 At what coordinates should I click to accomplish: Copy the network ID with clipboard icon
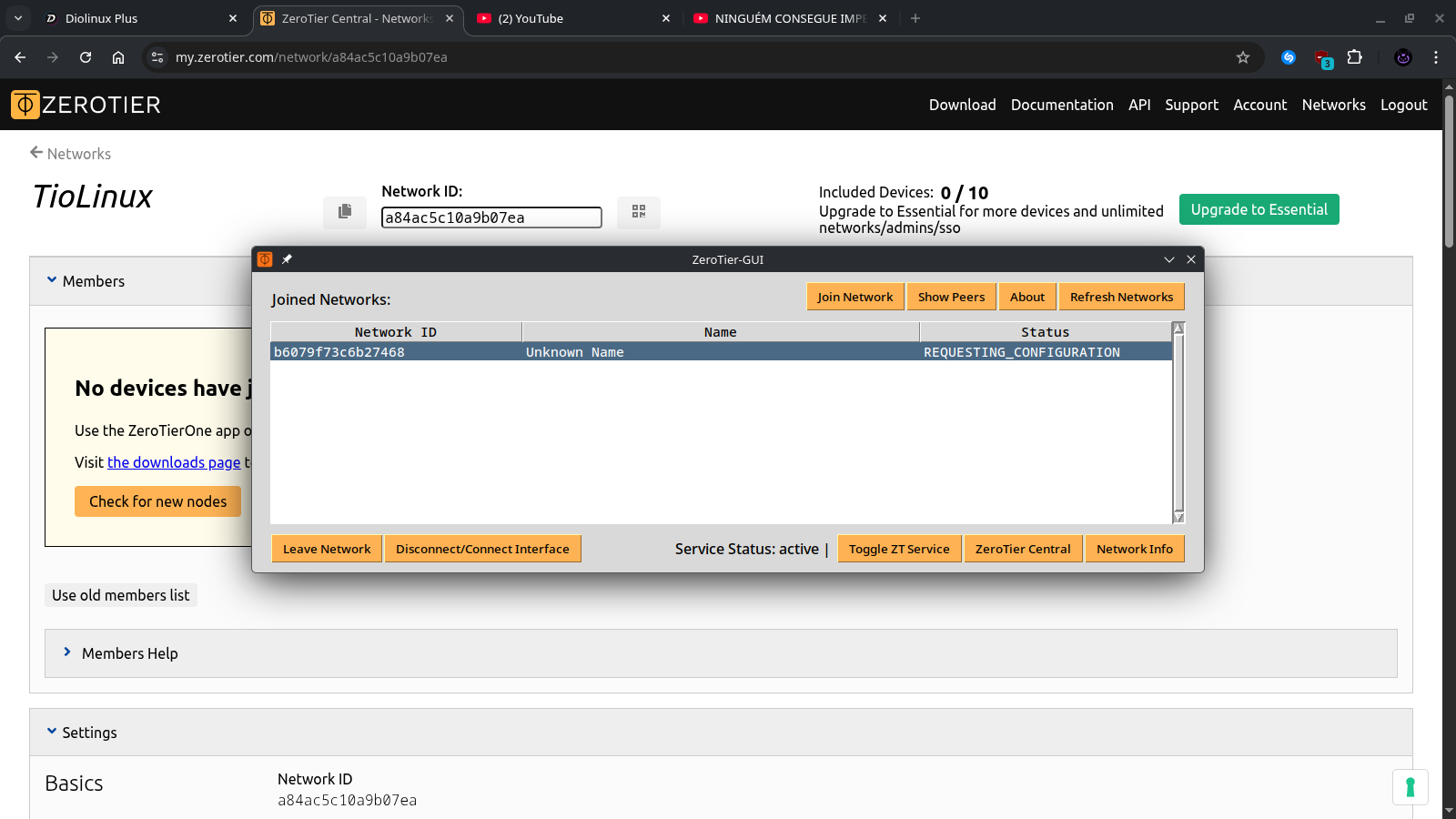pyautogui.click(x=345, y=212)
